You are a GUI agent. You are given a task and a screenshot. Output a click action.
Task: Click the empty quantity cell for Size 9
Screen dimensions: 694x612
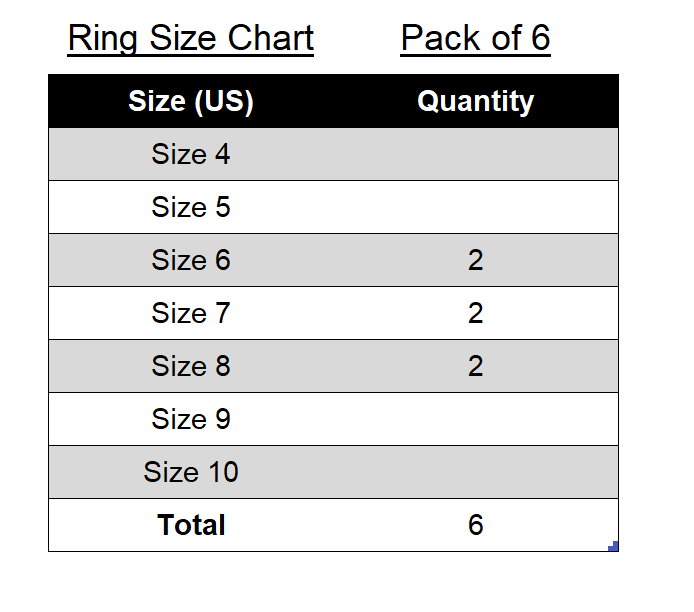click(x=475, y=419)
